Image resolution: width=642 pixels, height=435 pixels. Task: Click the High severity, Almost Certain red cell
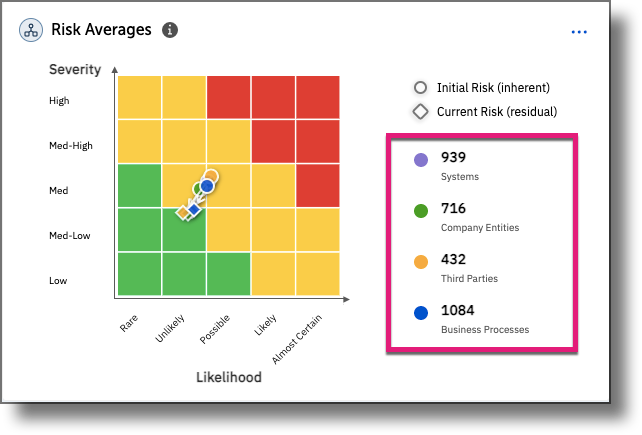318,97
